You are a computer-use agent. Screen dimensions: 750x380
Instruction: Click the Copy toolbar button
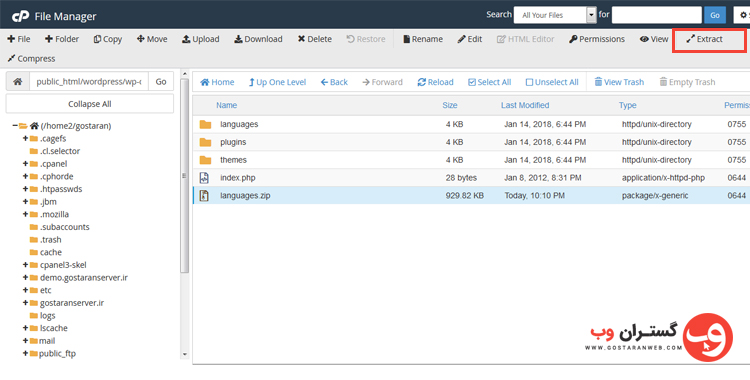tap(108, 39)
